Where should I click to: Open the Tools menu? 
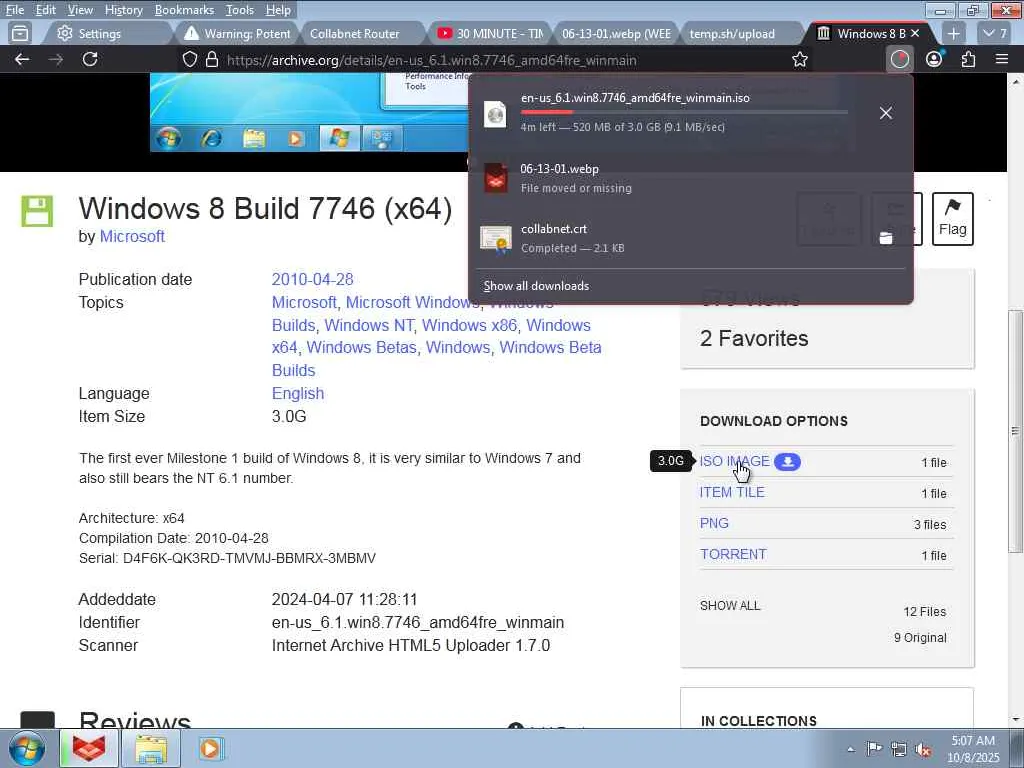click(240, 10)
